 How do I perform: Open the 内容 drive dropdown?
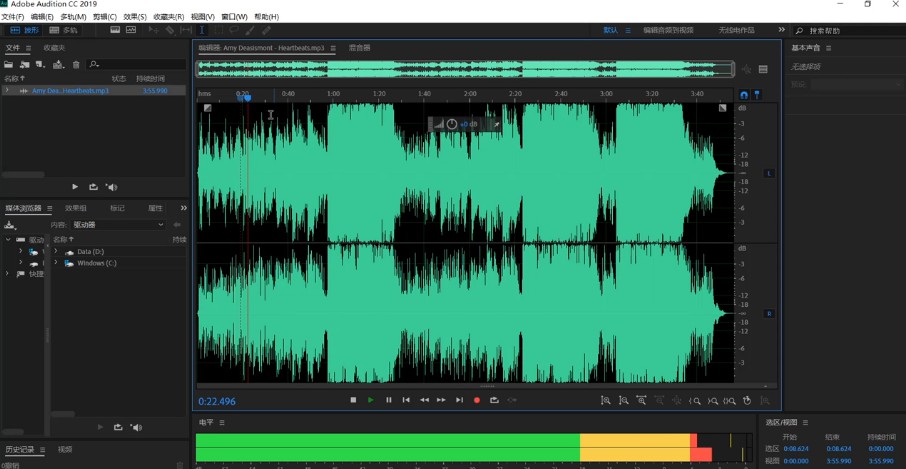pos(118,225)
